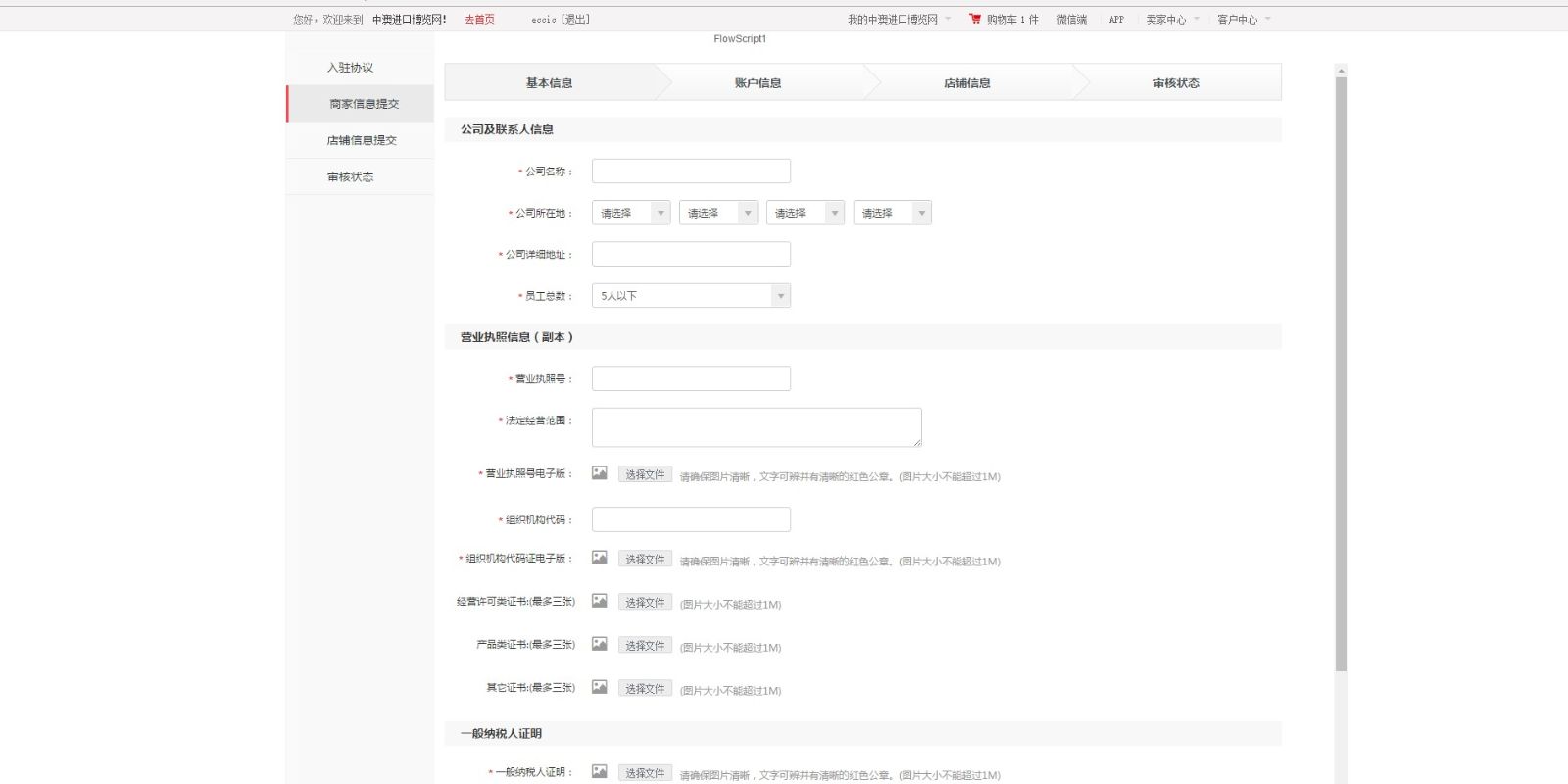Click the 退出 logout link
This screenshot has height=784, width=1568.
575,20
